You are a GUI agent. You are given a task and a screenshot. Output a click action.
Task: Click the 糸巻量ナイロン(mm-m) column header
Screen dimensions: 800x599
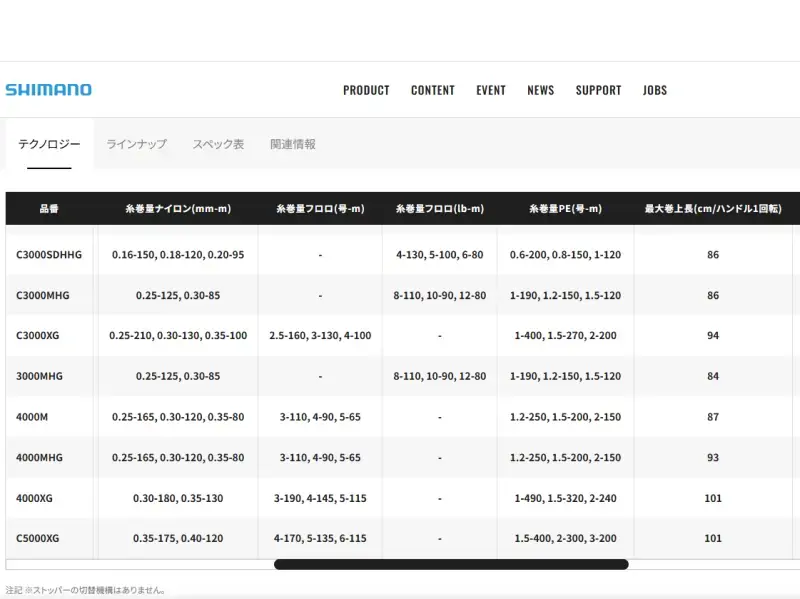178,209
